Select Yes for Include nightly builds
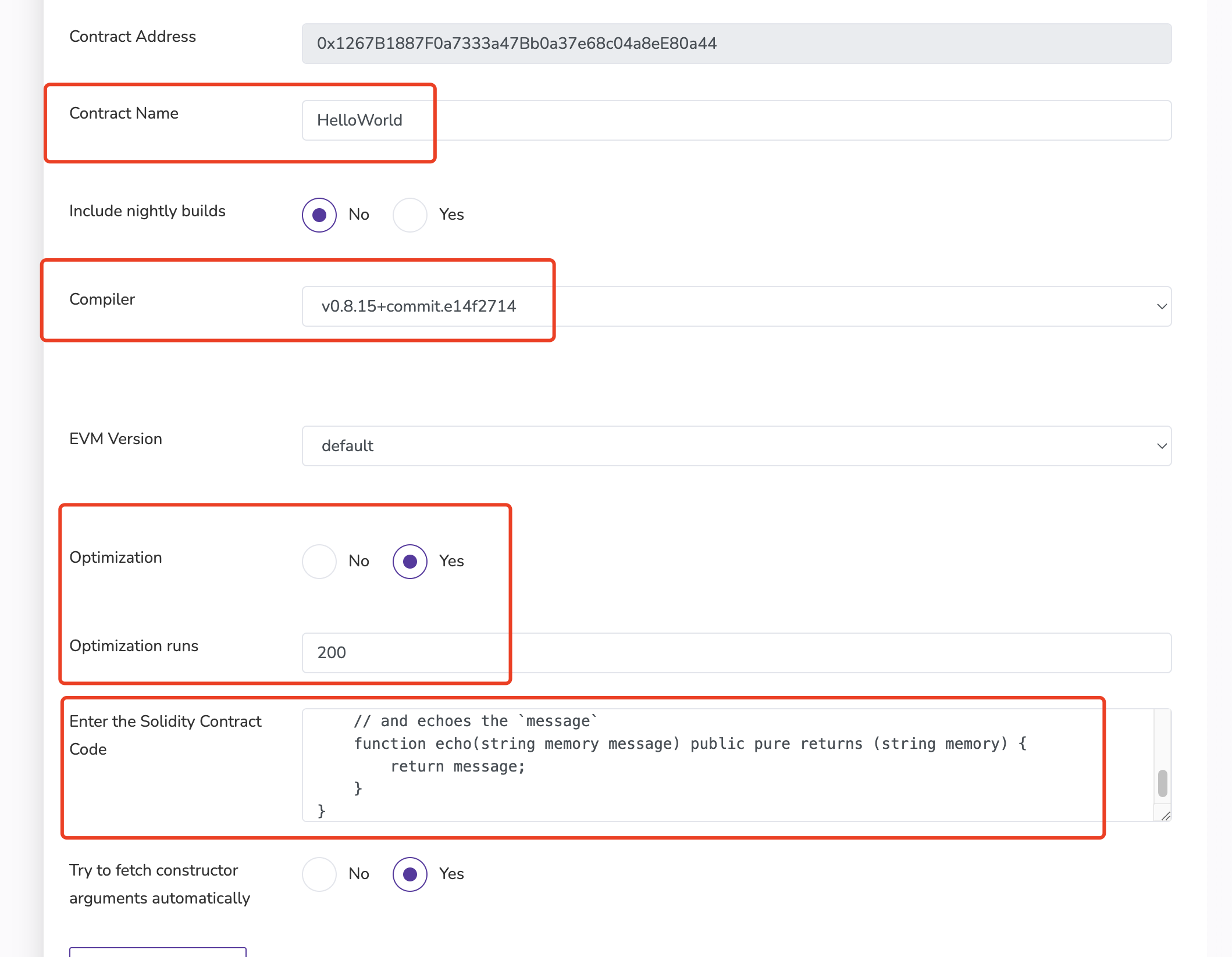 410,215
